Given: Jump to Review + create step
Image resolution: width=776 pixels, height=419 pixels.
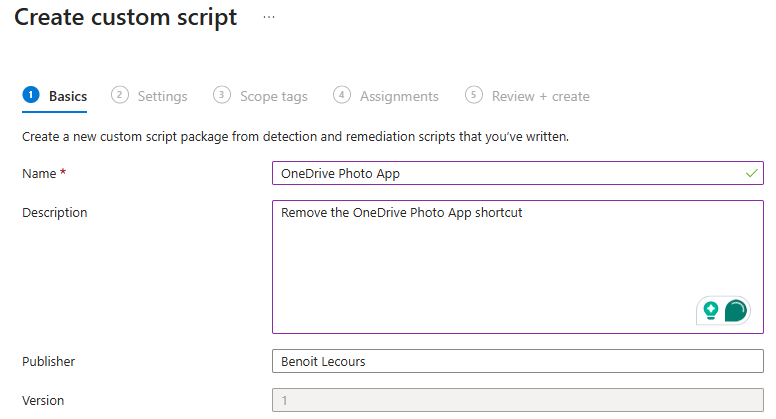Looking at the screenshot, I should [528, 96].
